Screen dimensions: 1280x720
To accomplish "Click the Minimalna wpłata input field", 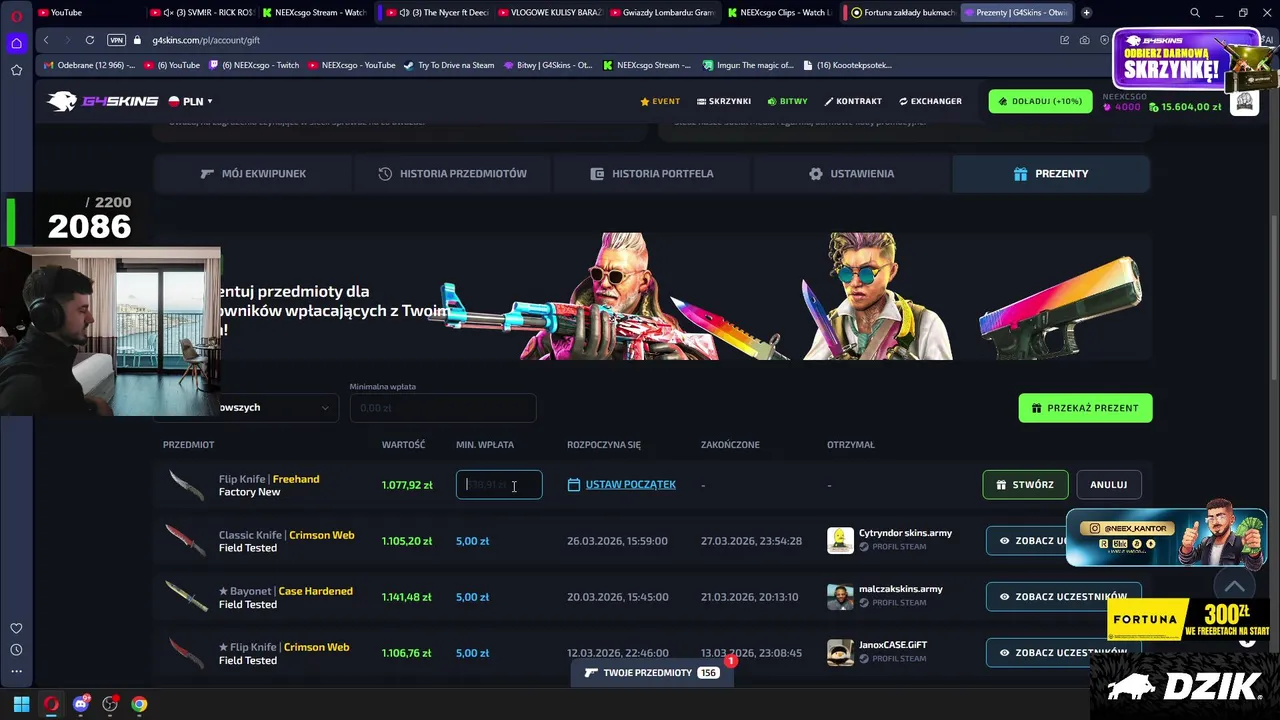I will coord(443,408).
